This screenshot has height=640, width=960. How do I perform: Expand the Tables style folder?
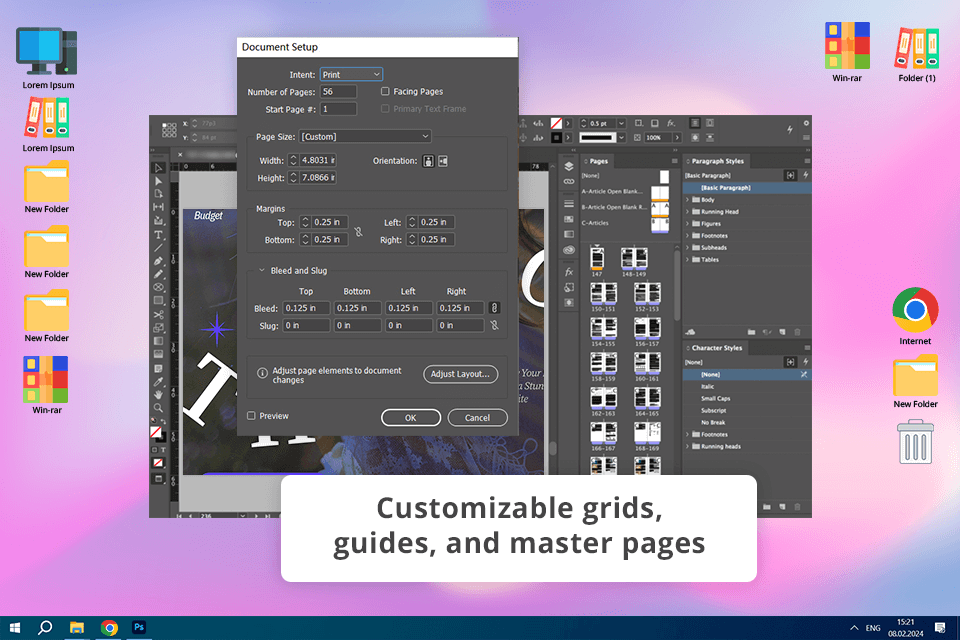point(688,260)
